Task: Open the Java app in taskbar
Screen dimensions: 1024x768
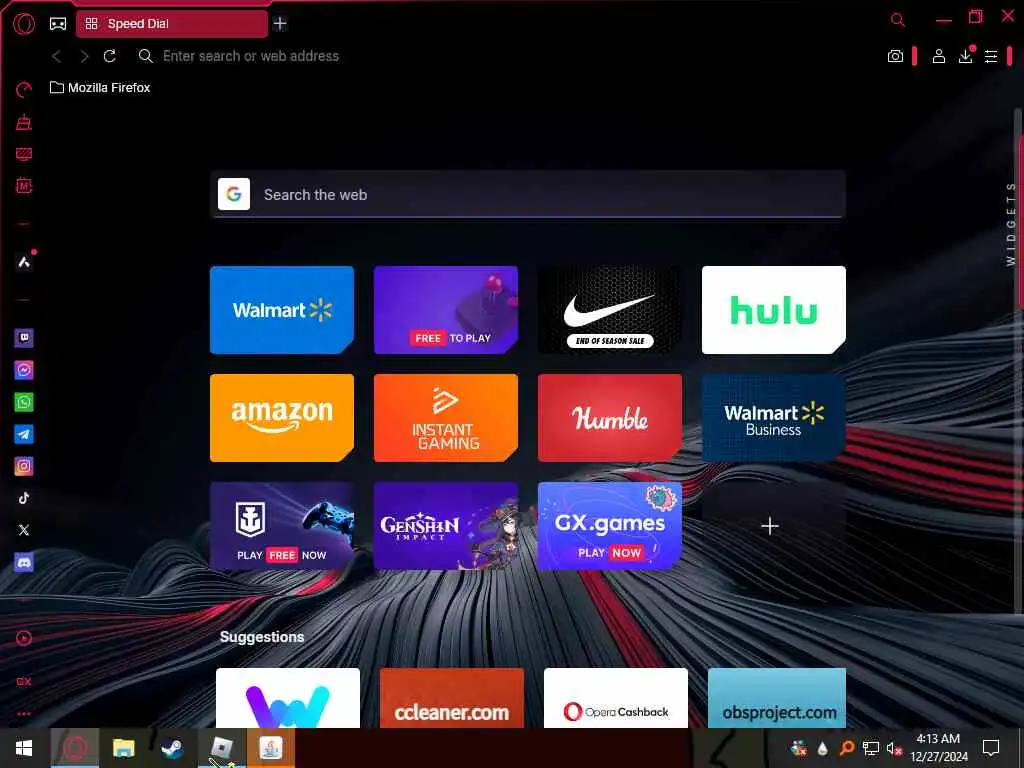Action: tap(271, 748)
